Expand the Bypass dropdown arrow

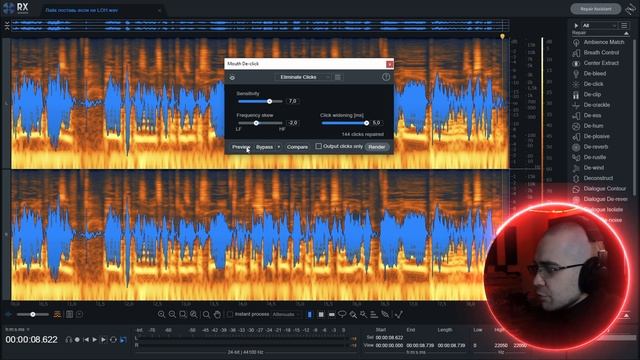pos(279,147)
